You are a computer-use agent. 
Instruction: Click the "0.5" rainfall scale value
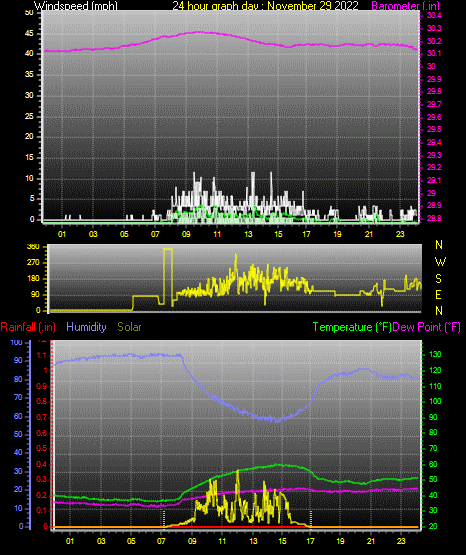point(42,448)
